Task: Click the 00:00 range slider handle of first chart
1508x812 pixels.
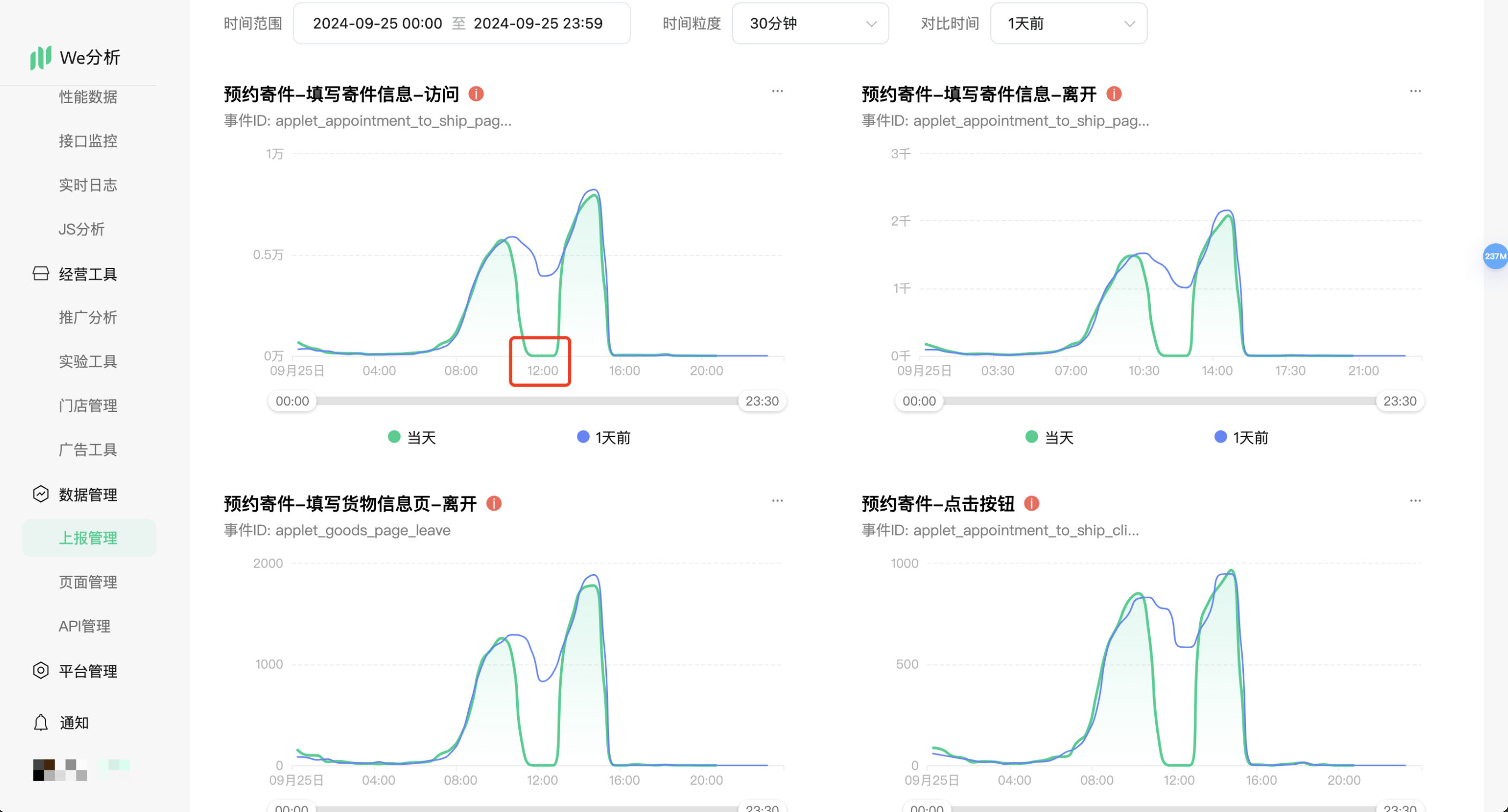Action: (x=292, y=401)
